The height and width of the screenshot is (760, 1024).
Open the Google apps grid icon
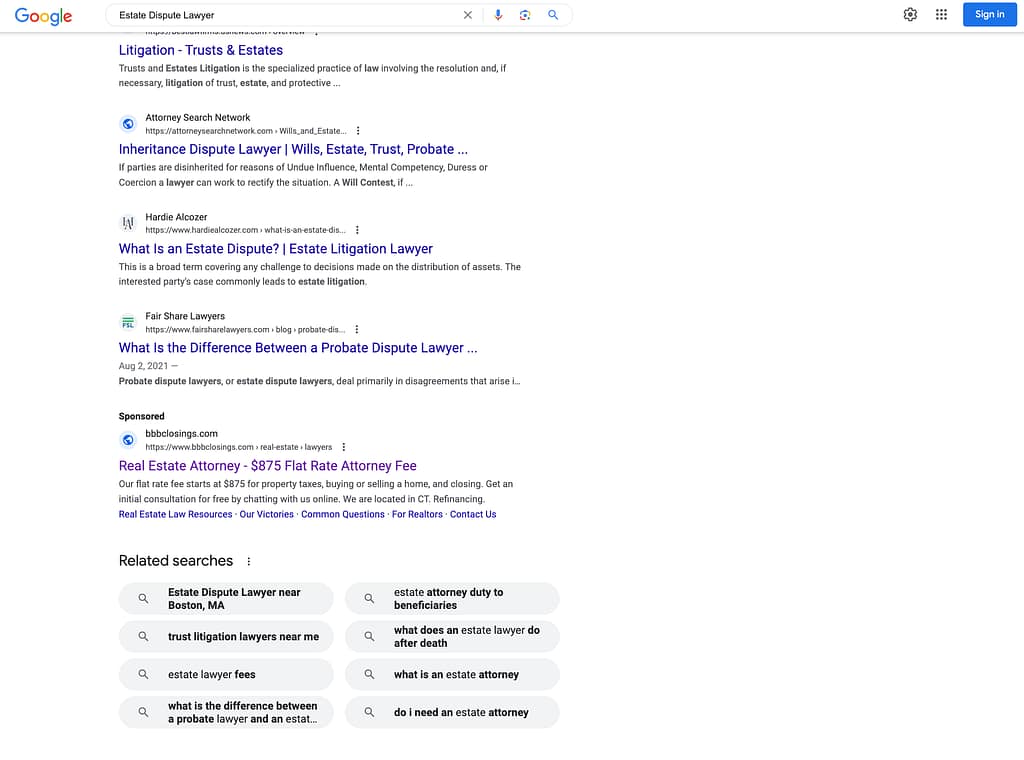pos(941,14)
